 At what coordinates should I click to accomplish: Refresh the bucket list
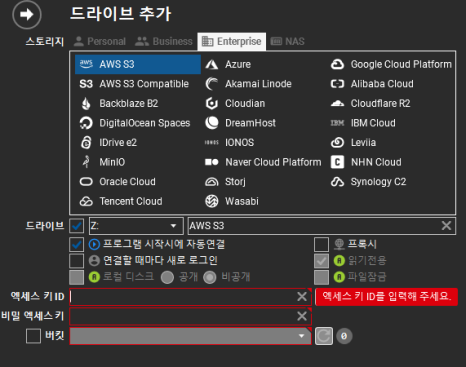324,336
